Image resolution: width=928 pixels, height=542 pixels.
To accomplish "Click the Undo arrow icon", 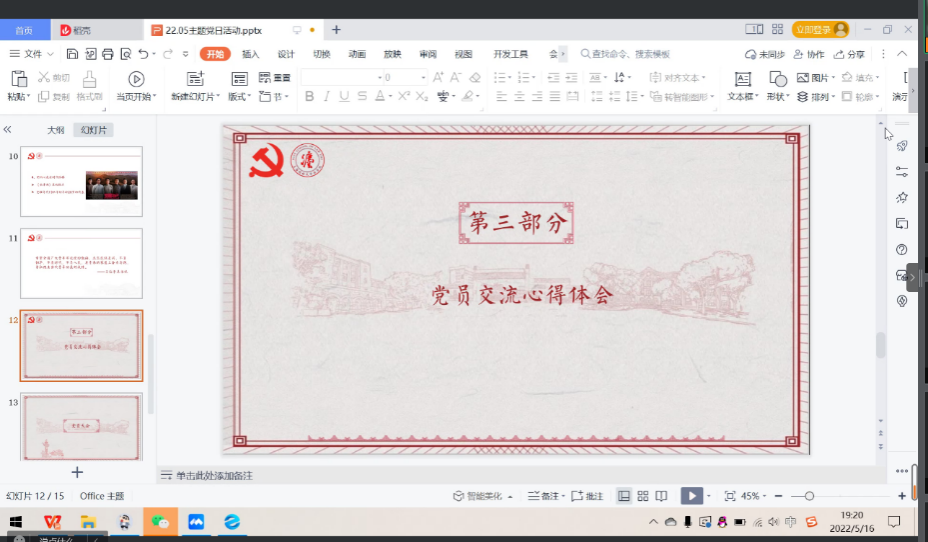I will [x=144, y=54].
